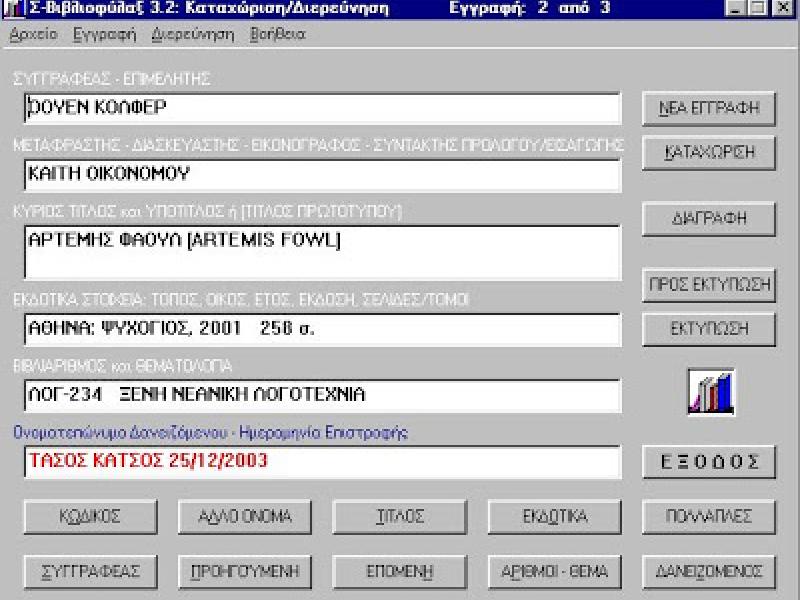Click the ΔΙΑΓΡΑΦΗ button
The image size is (800, 600).
[x=709, y=218]
